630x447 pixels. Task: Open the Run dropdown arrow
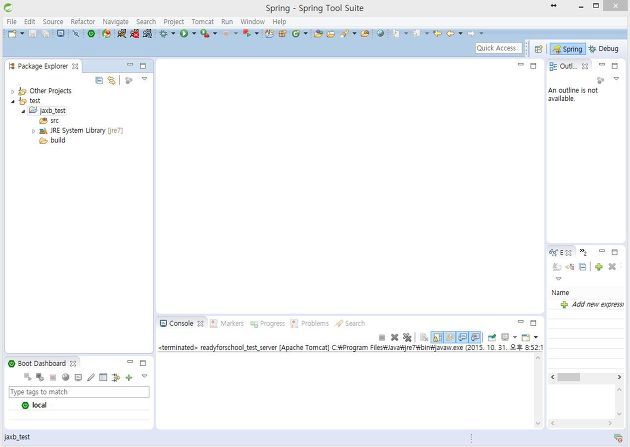[194, 34]
